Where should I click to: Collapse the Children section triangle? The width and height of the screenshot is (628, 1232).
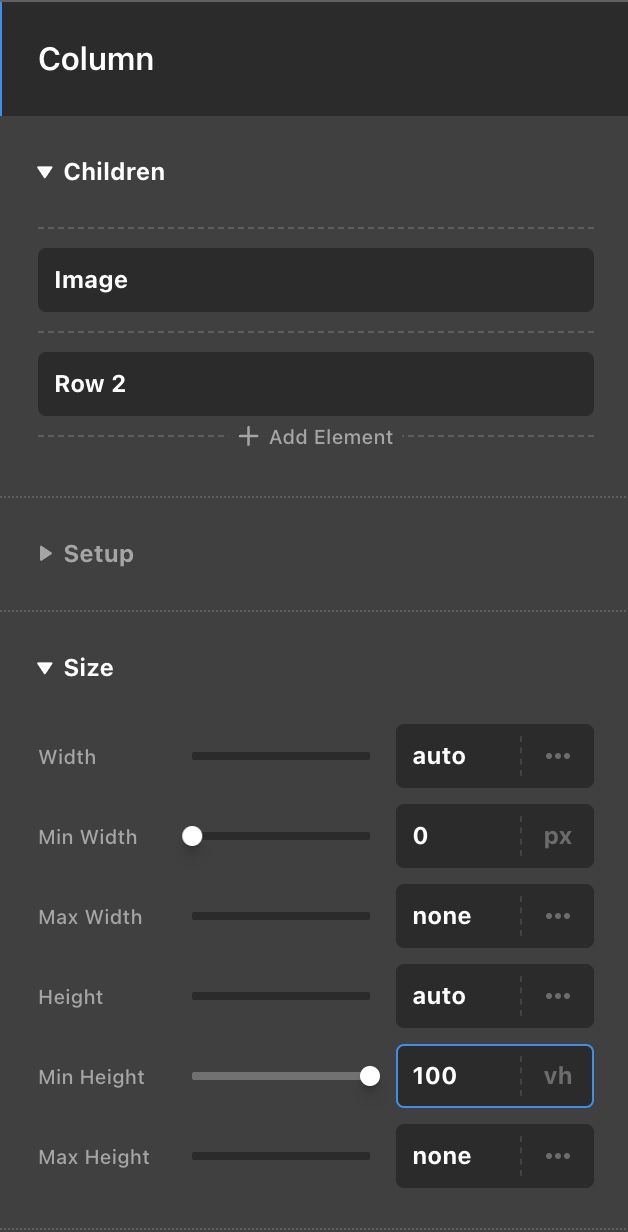[44, 172]
